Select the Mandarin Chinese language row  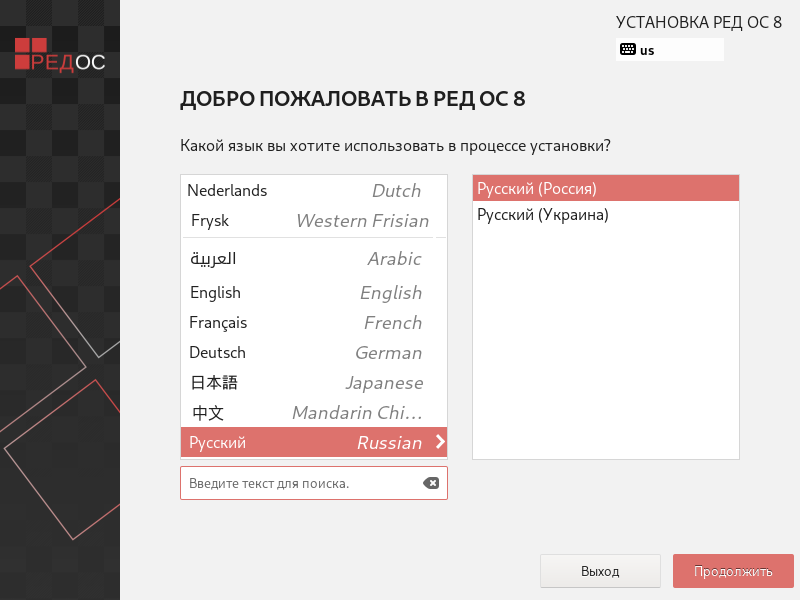pyautogui.click(x=314, y=412)
